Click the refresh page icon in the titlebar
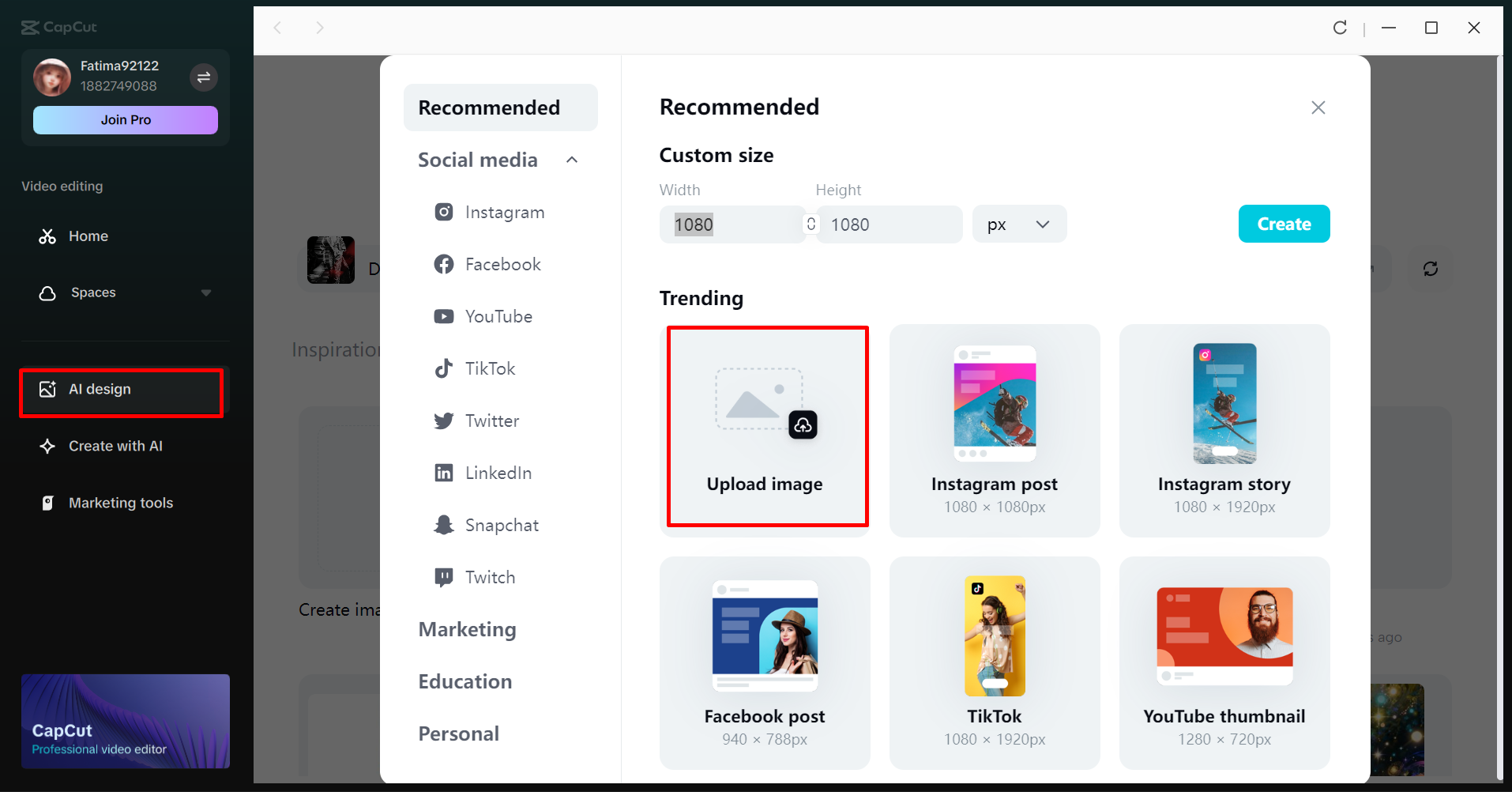 pos(1340,28)
